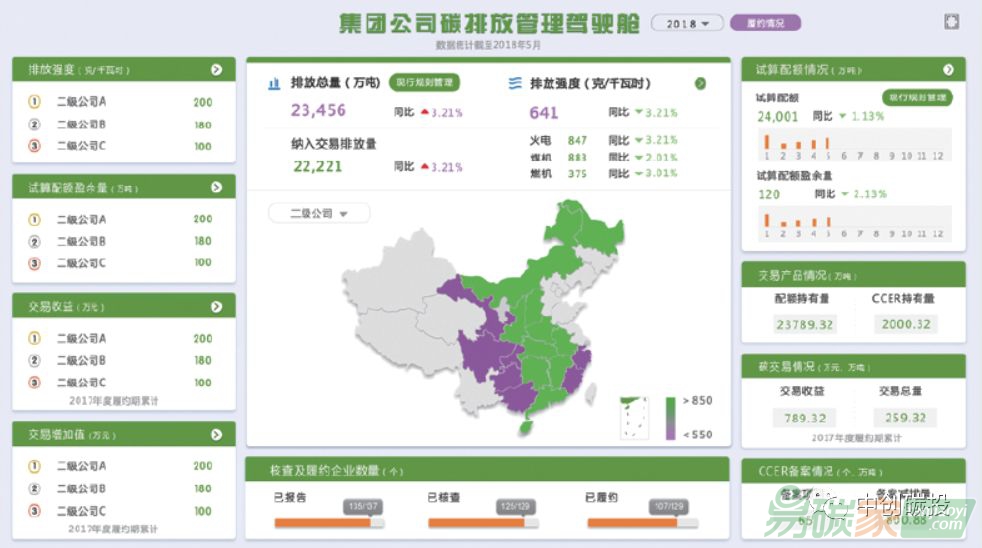Click green arrow icon right of center 排放强度
Viewport: 982px width, 548px height.
pyautogui.click(x=700, y=84)
